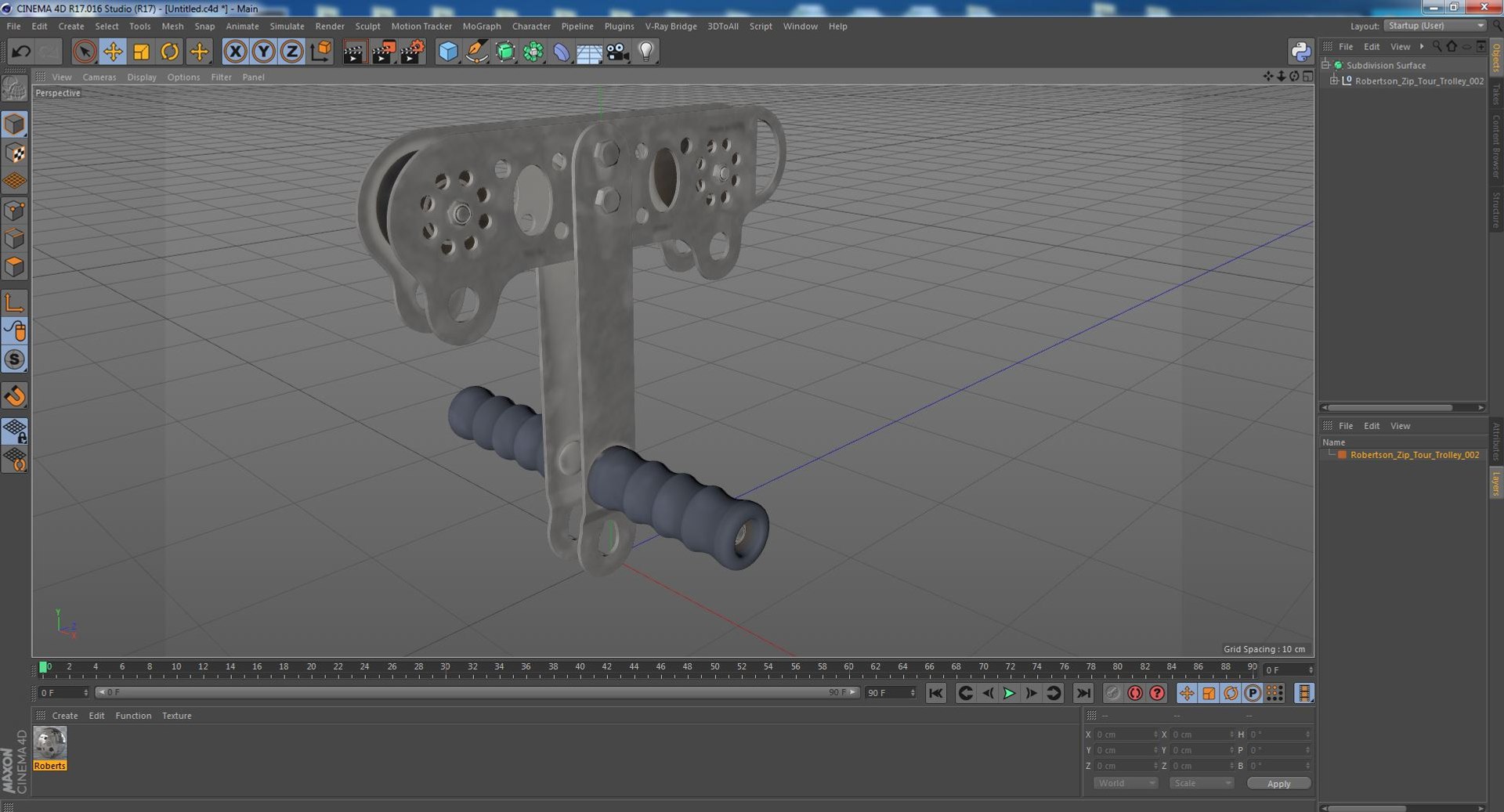Activate the Rotate tool
1504x812 pixels.
point(169,52)
